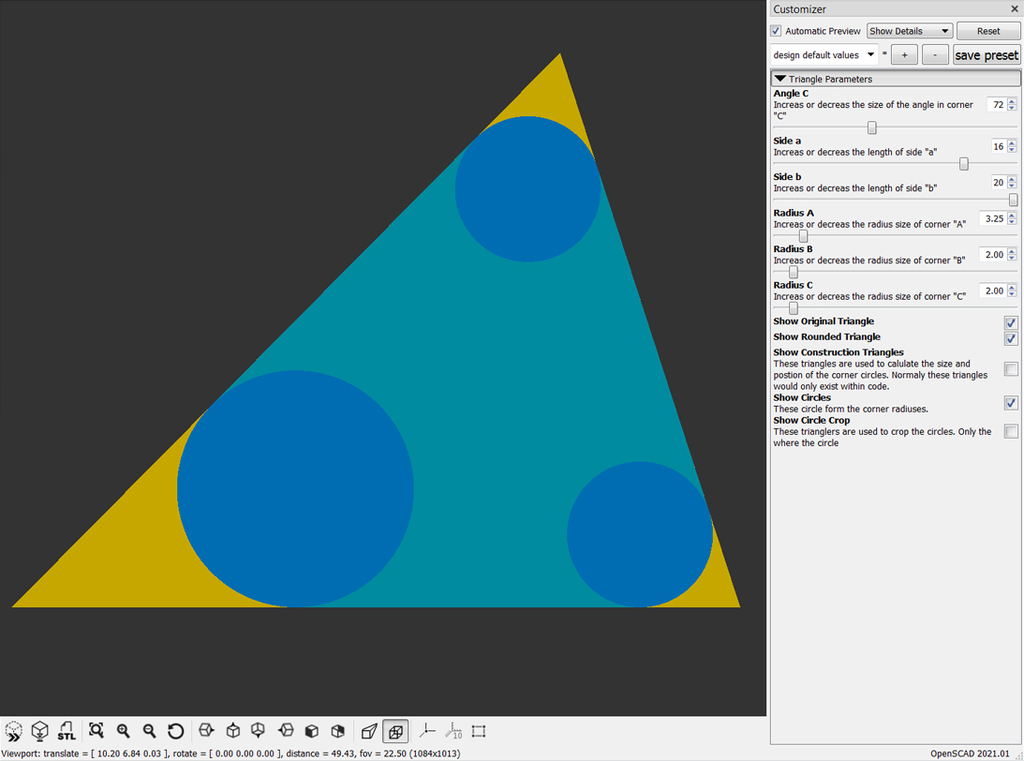Click the large blue corner circle
Image resolution: width=1024 pixels, height=761 pixels.
tap(295, 489)
